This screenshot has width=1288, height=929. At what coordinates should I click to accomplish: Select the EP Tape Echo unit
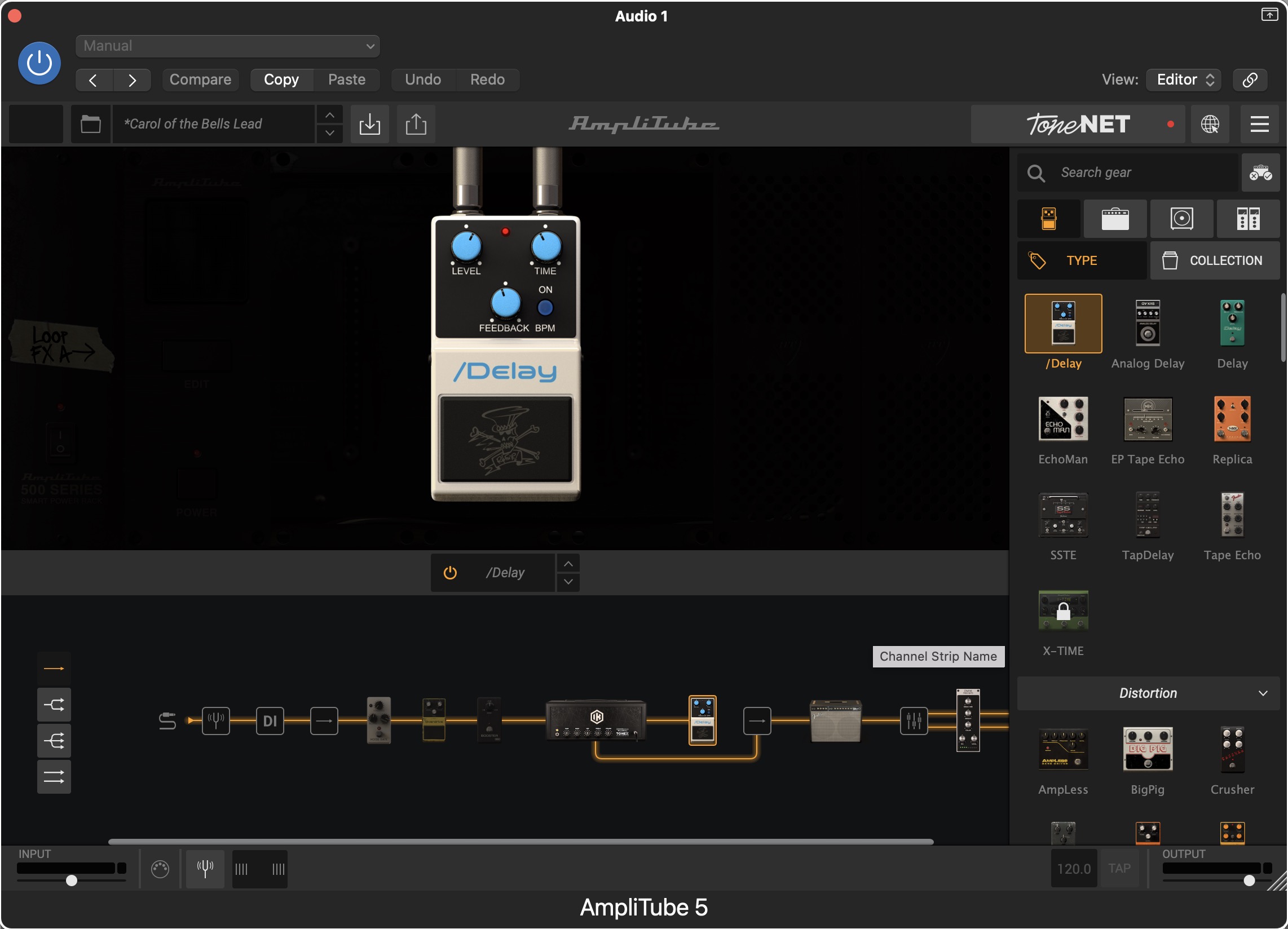(1148, 419)
